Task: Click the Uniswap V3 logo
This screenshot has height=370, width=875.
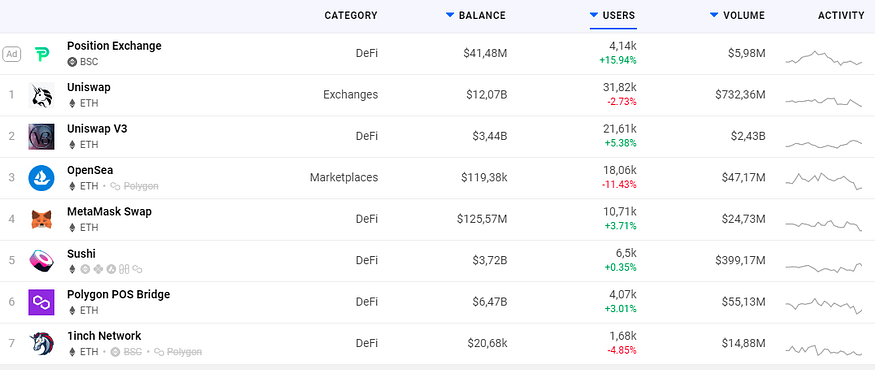Action: coord(41,137)
